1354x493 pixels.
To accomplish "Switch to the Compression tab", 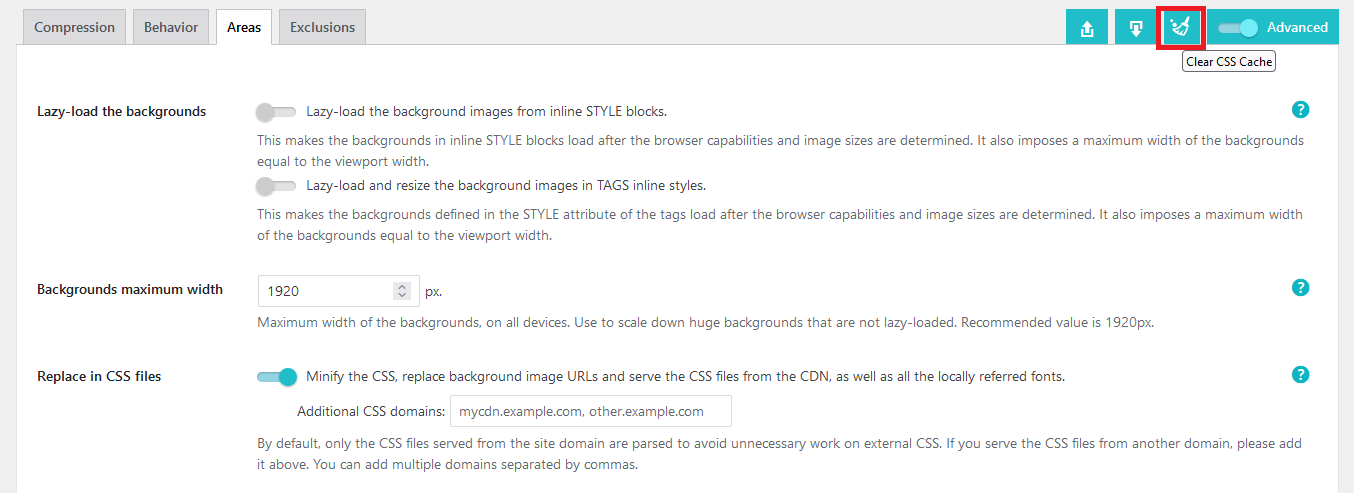I will click(75, 27).
